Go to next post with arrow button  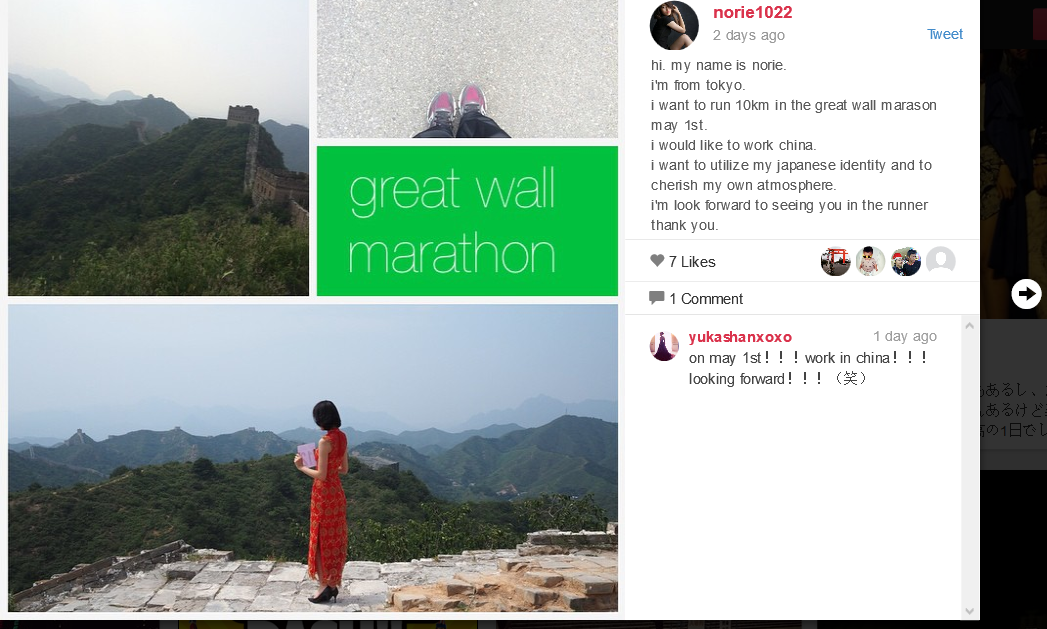click(x=1026, y=294)
